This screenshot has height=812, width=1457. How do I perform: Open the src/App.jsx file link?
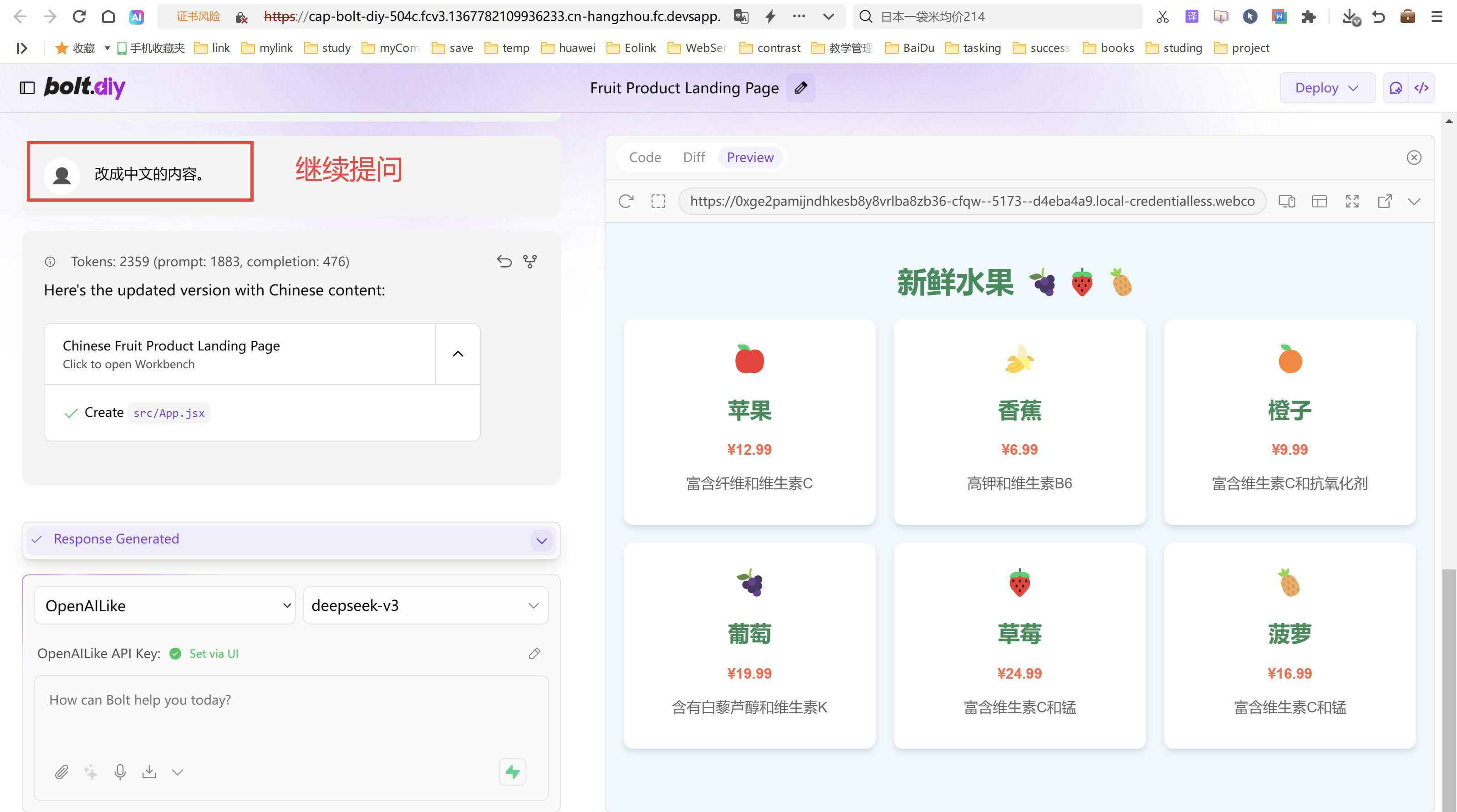(x=168, y=413)
